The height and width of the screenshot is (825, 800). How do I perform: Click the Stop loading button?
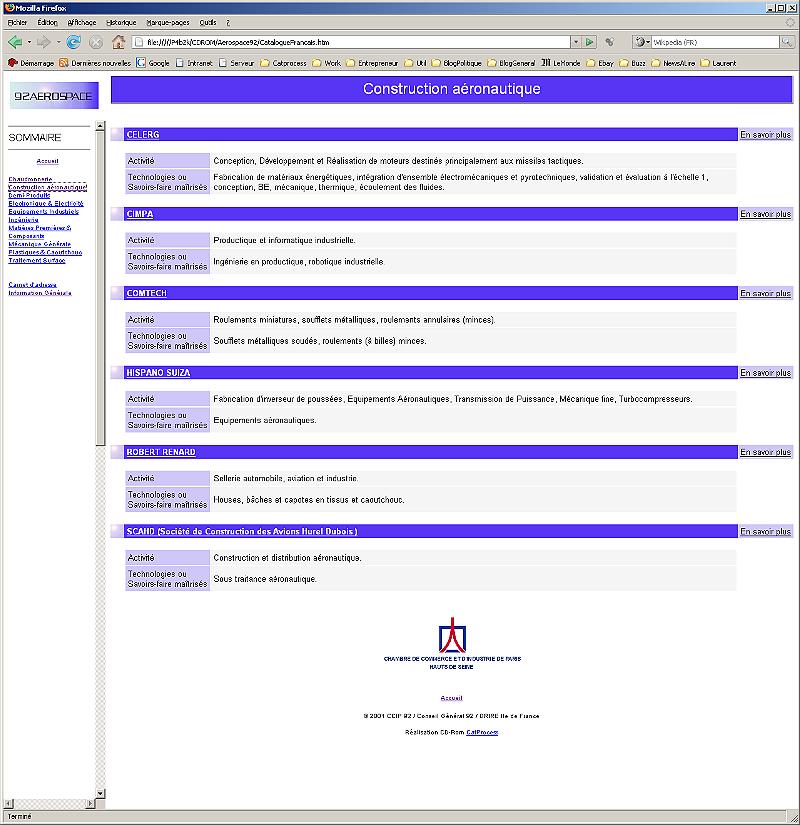click(x=96, y=42)
